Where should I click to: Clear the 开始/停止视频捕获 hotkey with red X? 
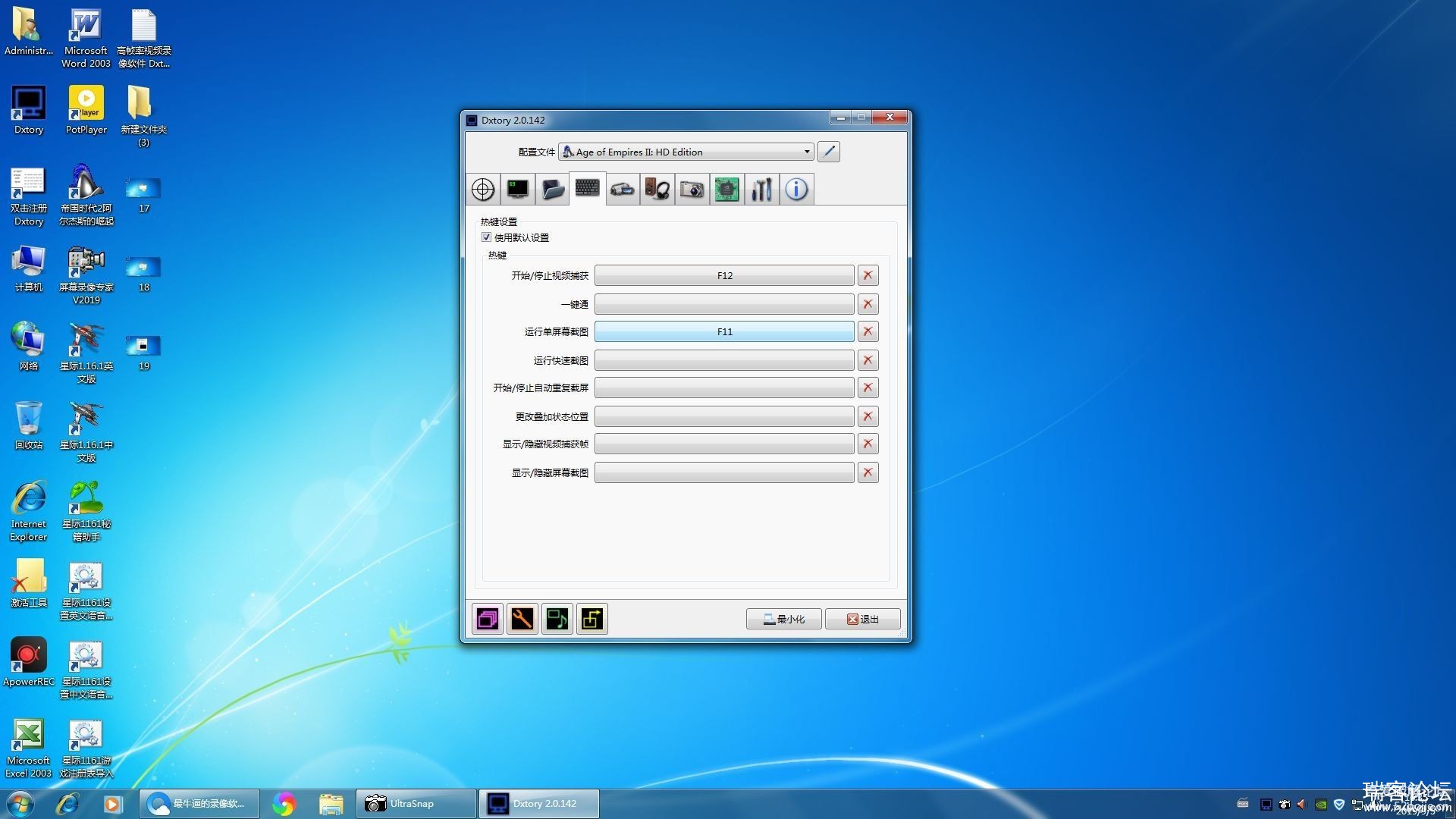pyautogui.click(x=868, y=275)
